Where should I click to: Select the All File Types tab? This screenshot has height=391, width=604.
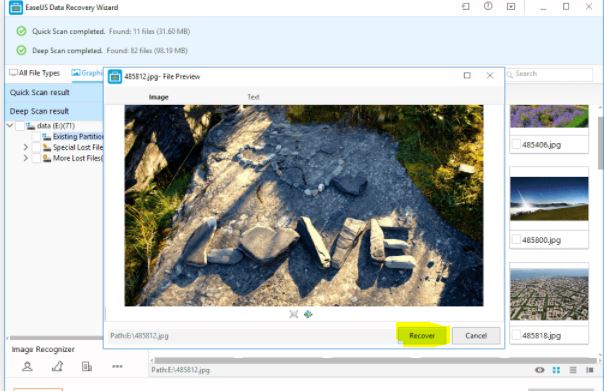pos(35,73)
